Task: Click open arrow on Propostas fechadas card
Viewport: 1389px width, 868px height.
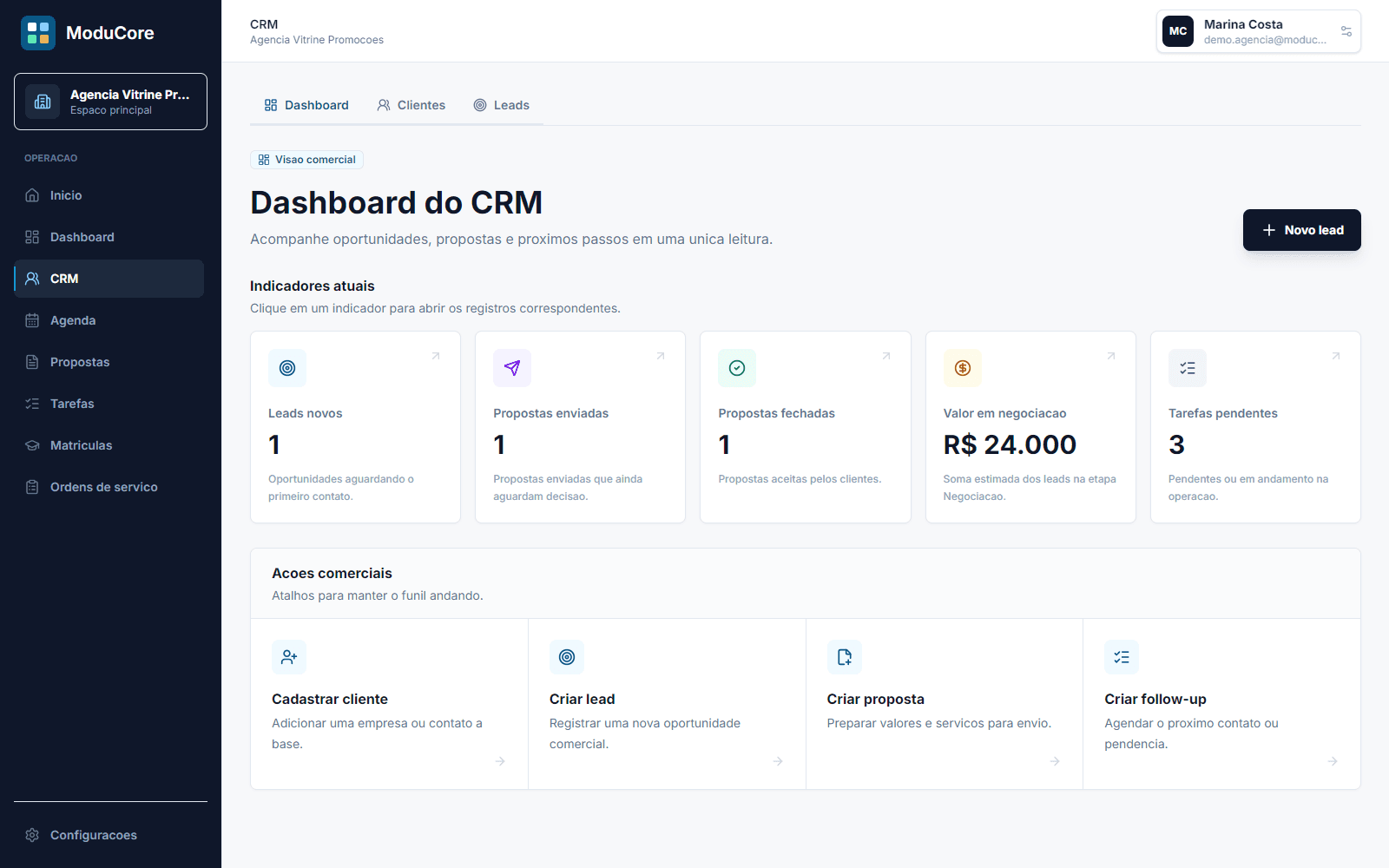Action: 886,356
